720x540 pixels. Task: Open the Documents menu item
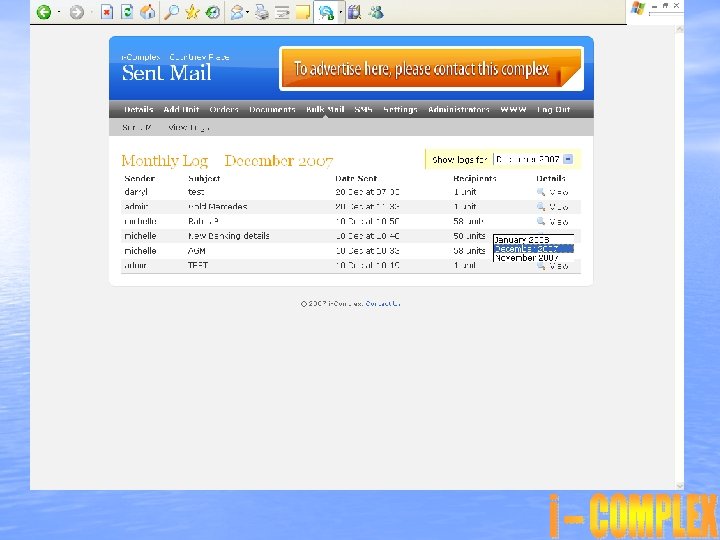tap(272, 109)
